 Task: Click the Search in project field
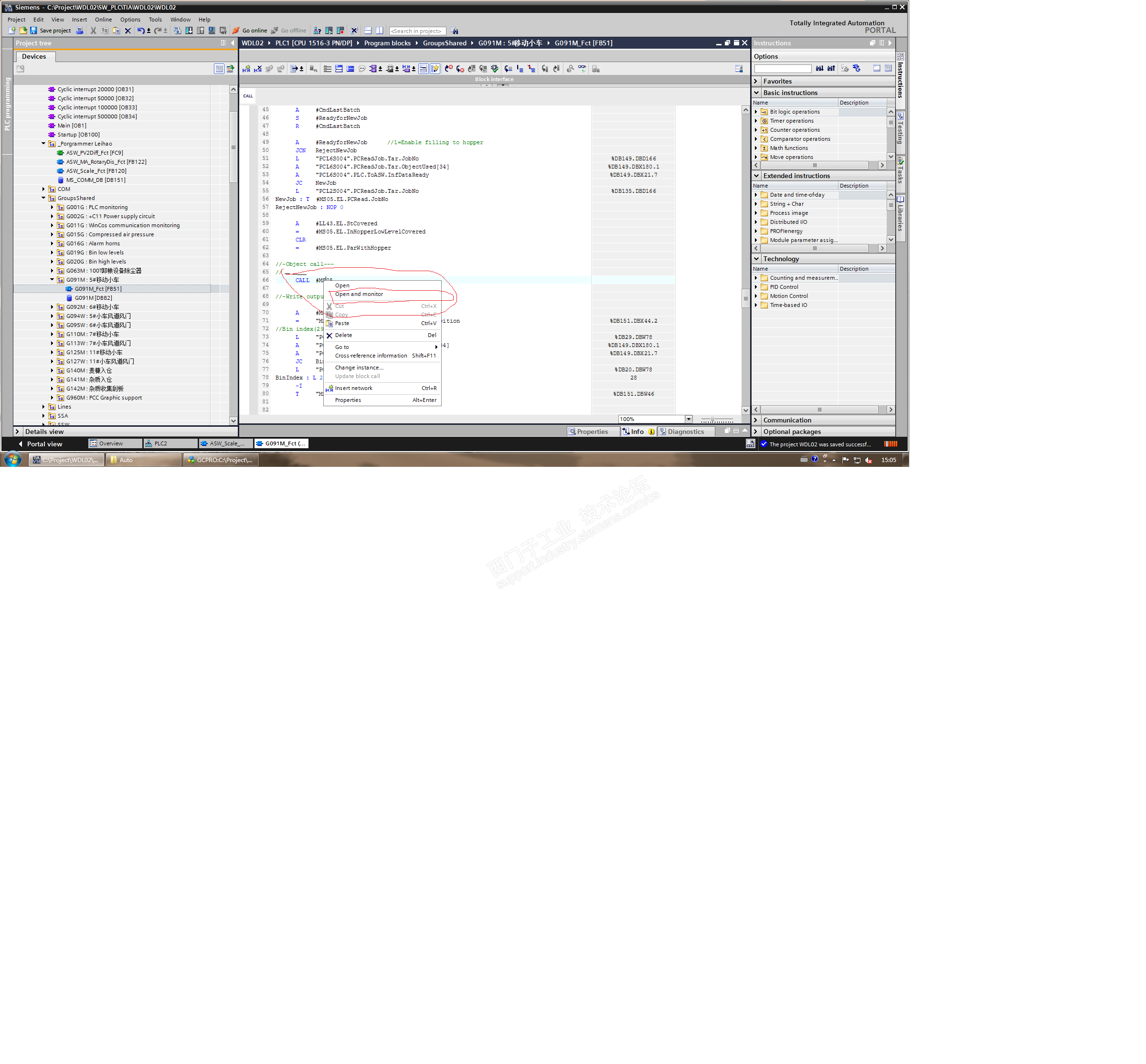(x=417, y=31)
